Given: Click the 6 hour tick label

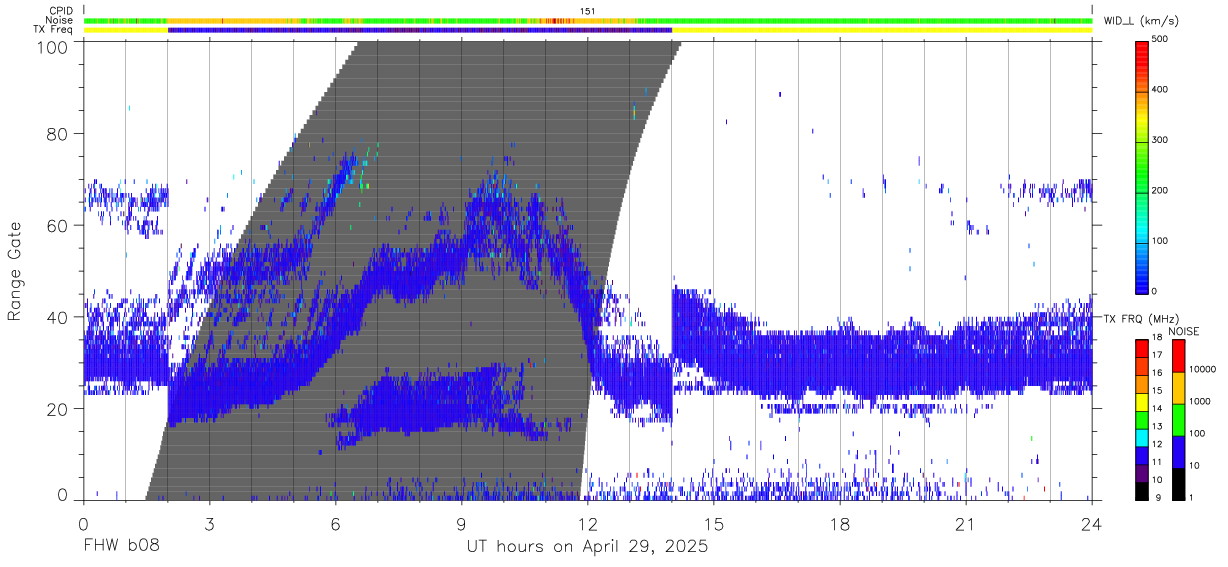Looking at the screenshot, I should coord(335,525).
